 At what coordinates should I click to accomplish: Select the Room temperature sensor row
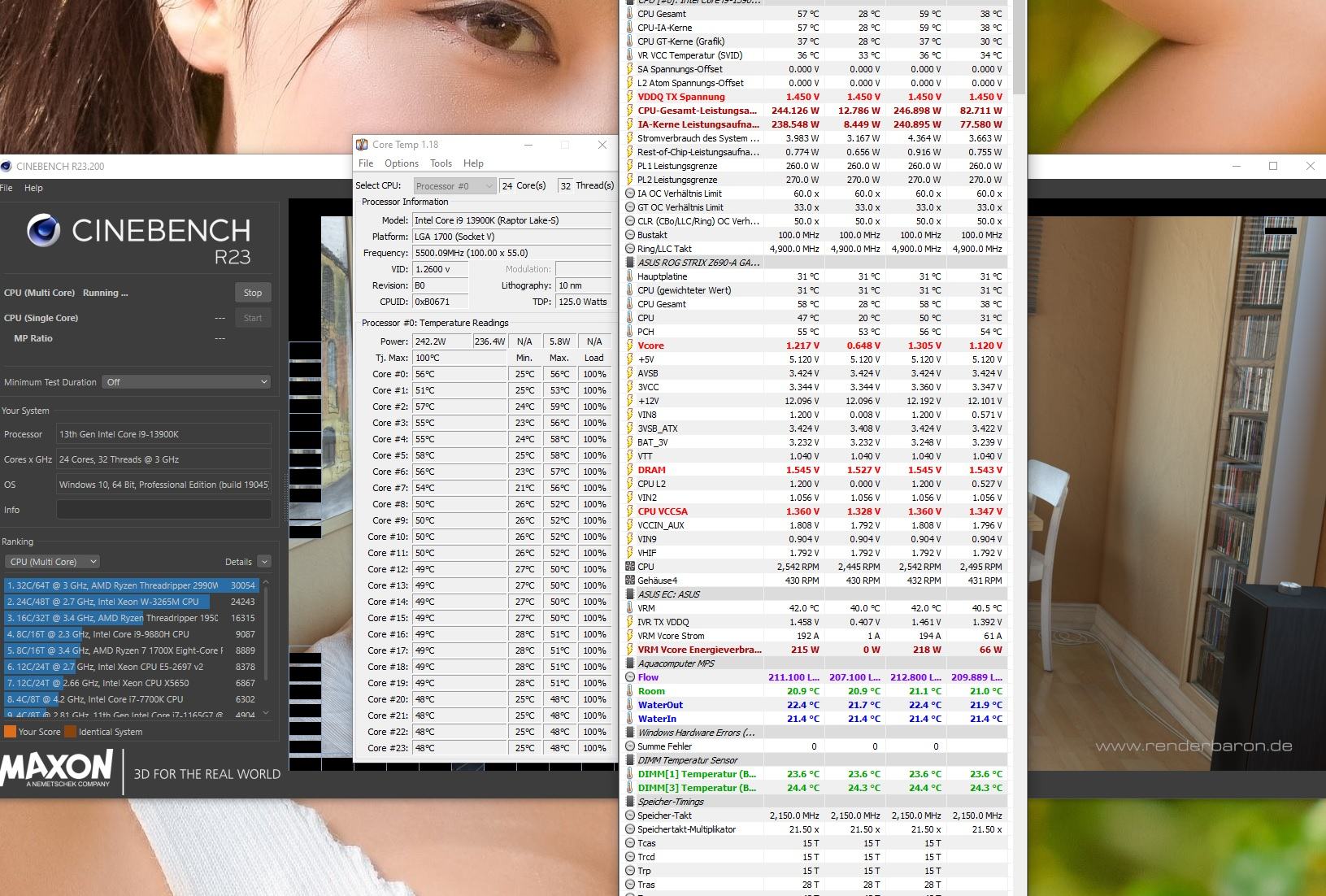(x=815, y=691)
